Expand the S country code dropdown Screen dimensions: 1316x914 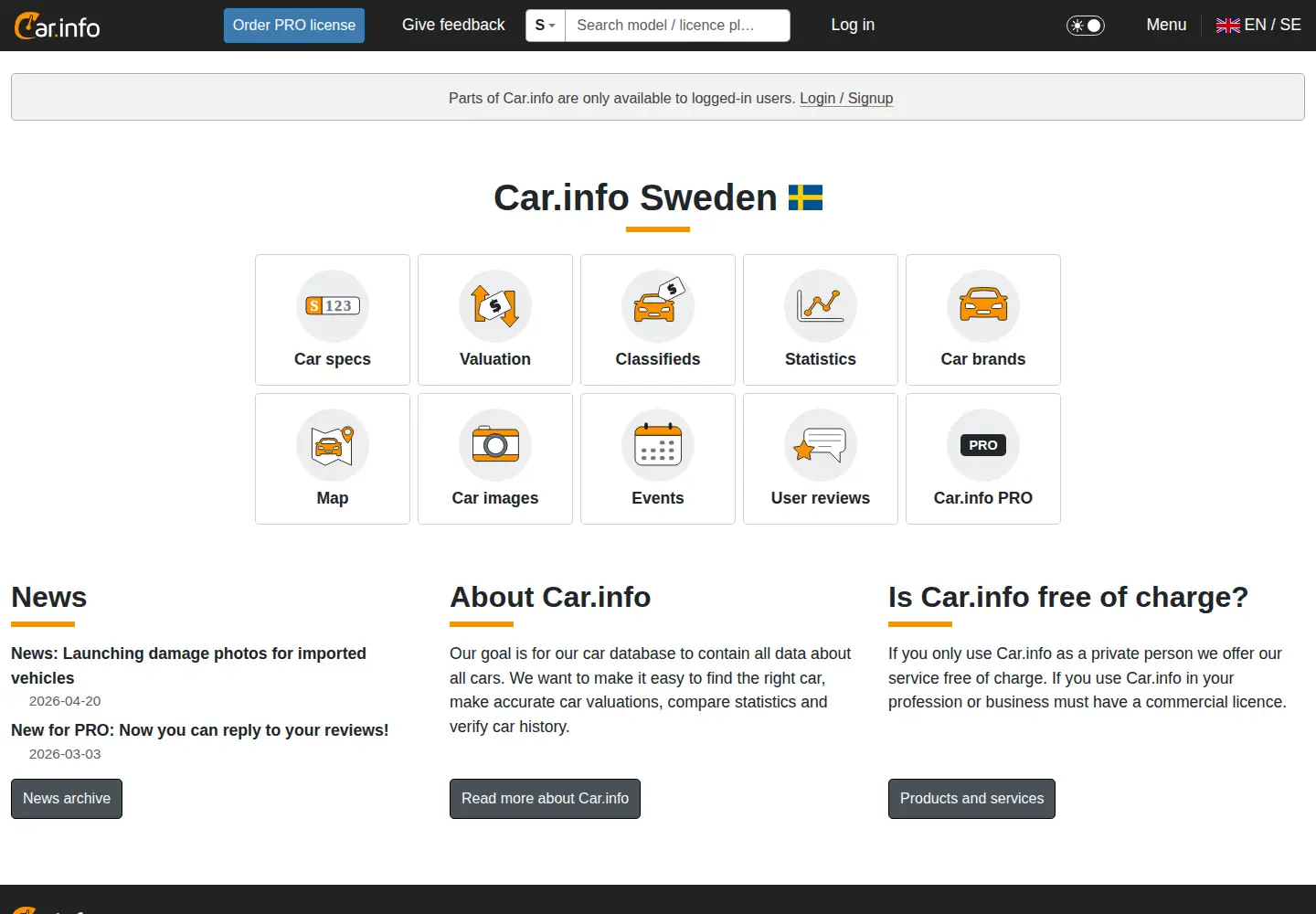[546, 26]
